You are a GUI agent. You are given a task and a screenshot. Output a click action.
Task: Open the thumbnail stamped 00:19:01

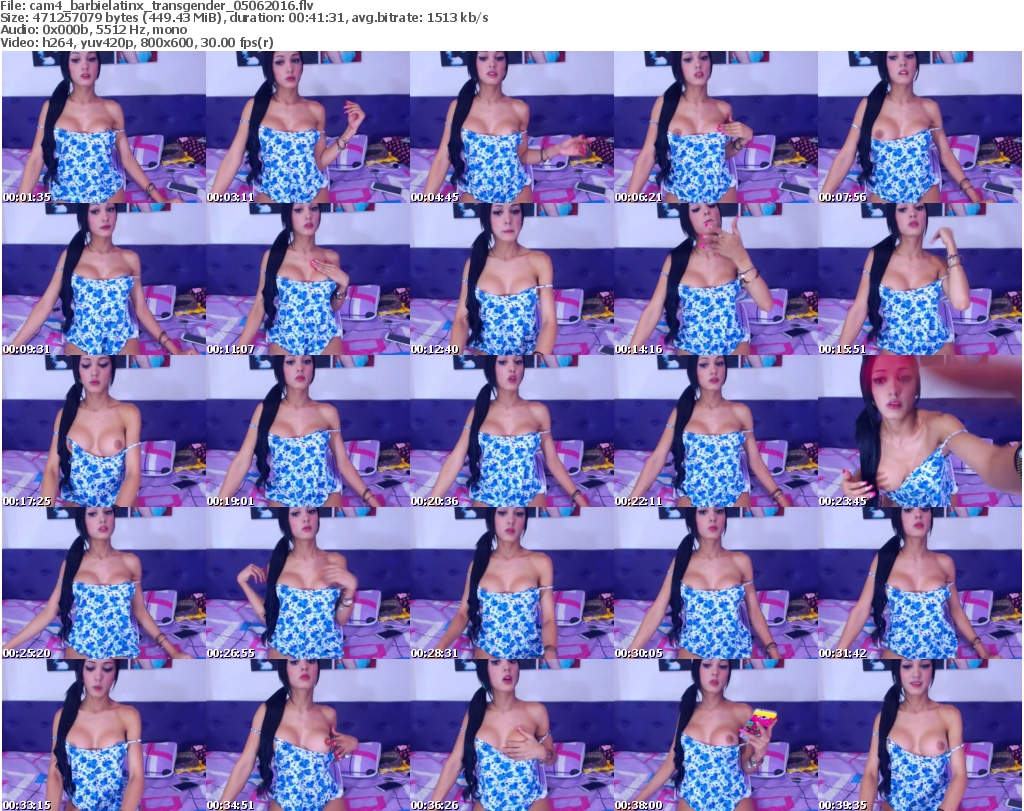(x=308, y=431)
